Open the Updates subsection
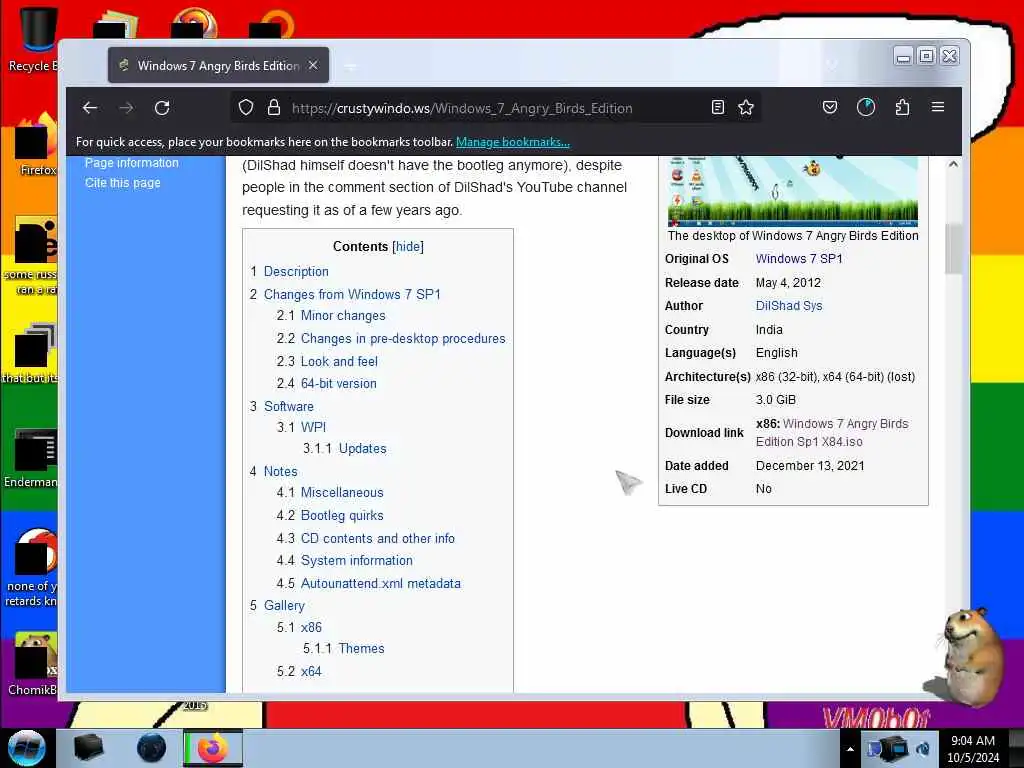The image size is (1024, 768). [362, 449]
